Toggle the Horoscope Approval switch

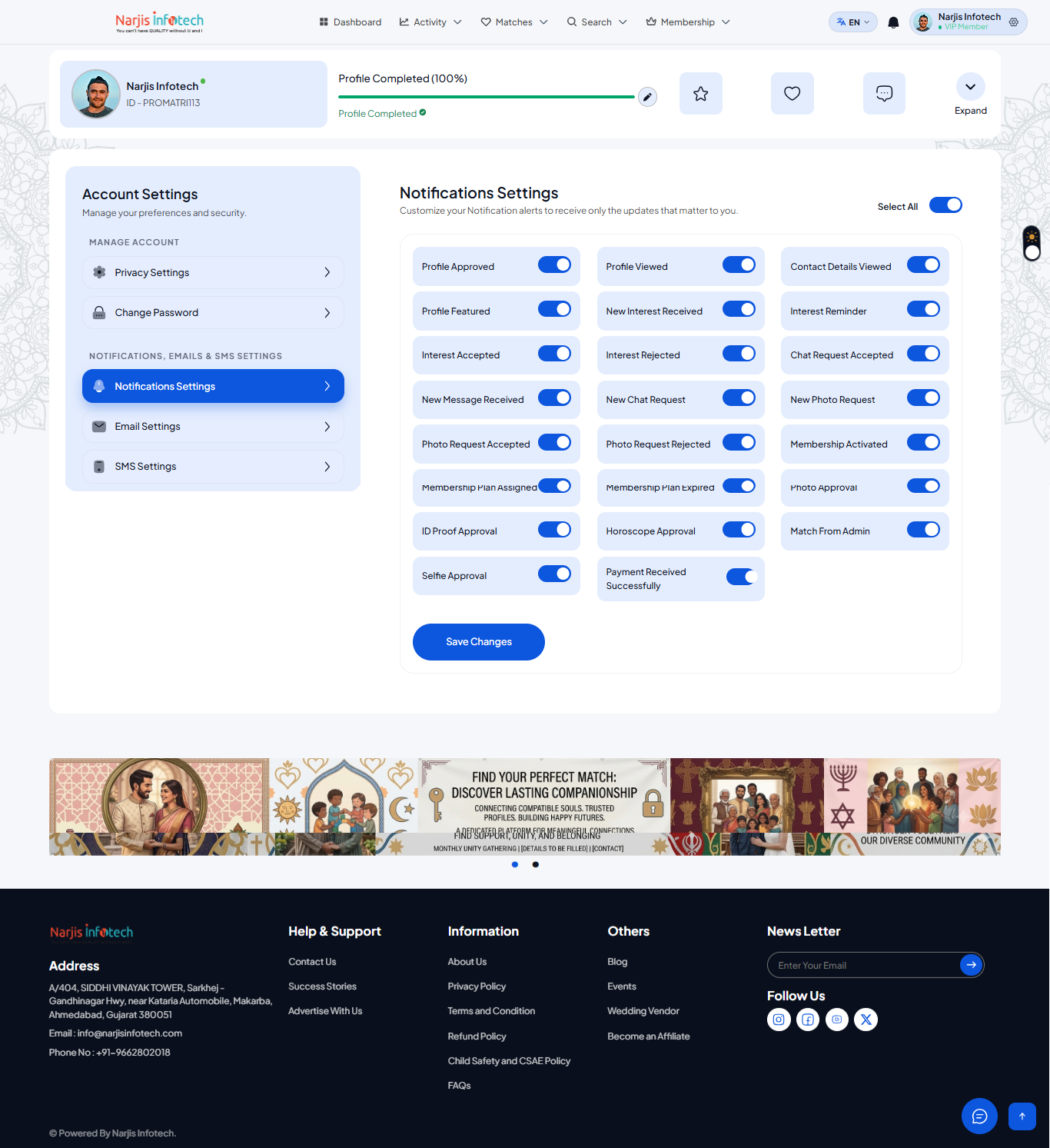click(739, 530)
